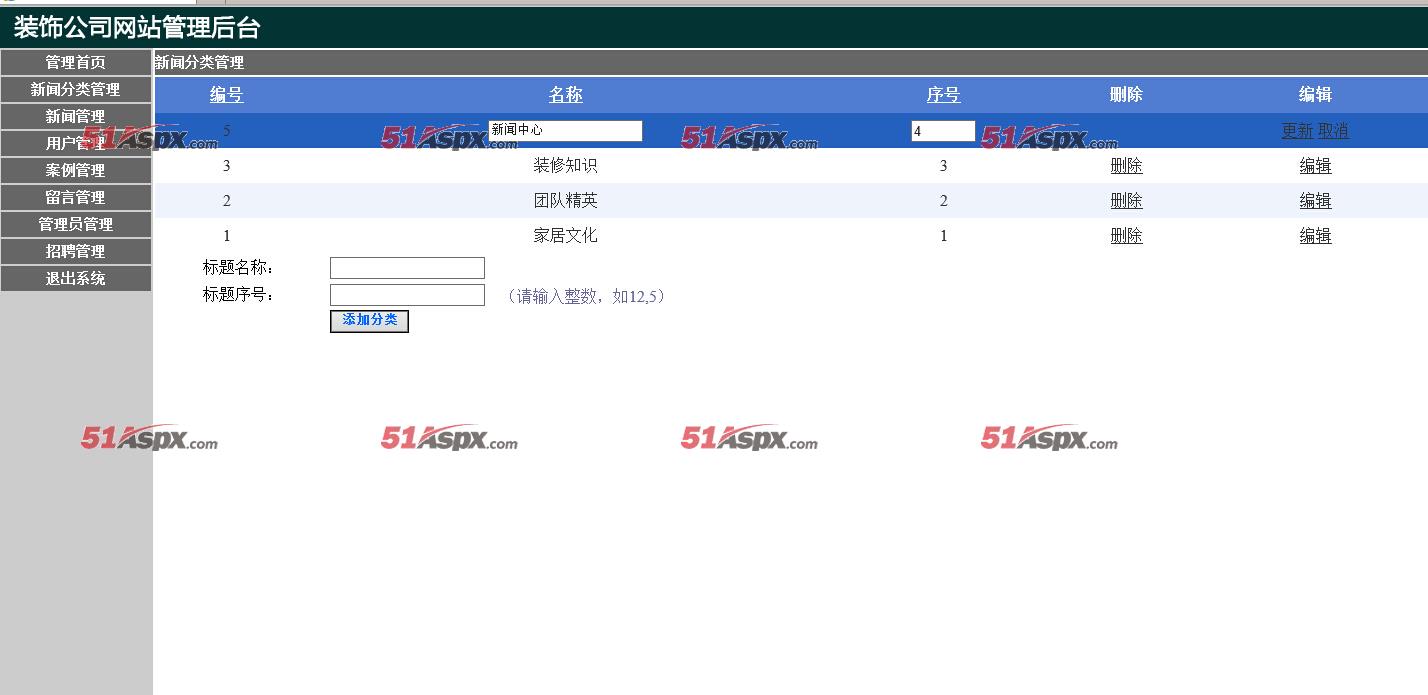The height and width of the screenshot is (695, 1428).
Task: Click the 编辑 column header
Action: [1315, 95]
